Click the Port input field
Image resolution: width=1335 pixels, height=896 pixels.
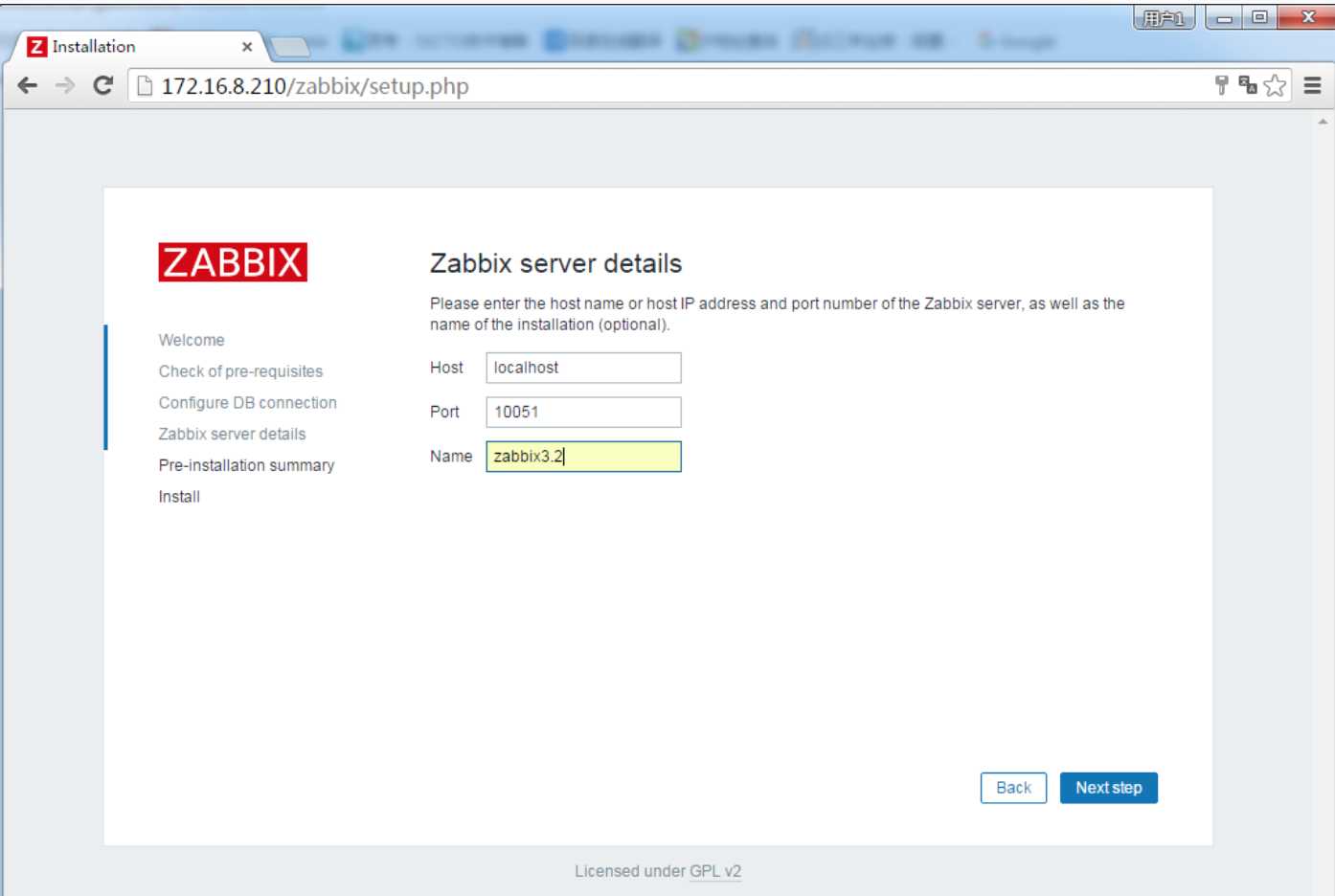point(583,412)
